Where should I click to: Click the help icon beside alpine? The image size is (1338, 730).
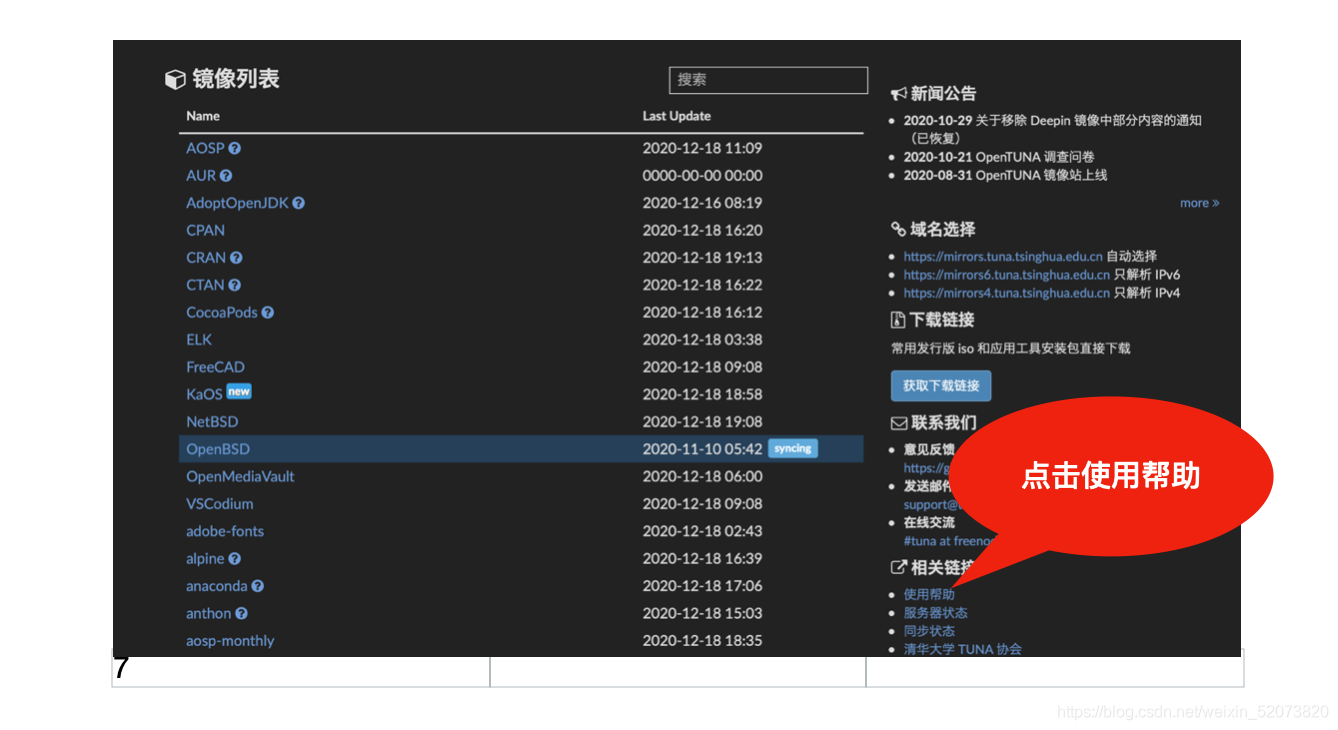point(235,559)
